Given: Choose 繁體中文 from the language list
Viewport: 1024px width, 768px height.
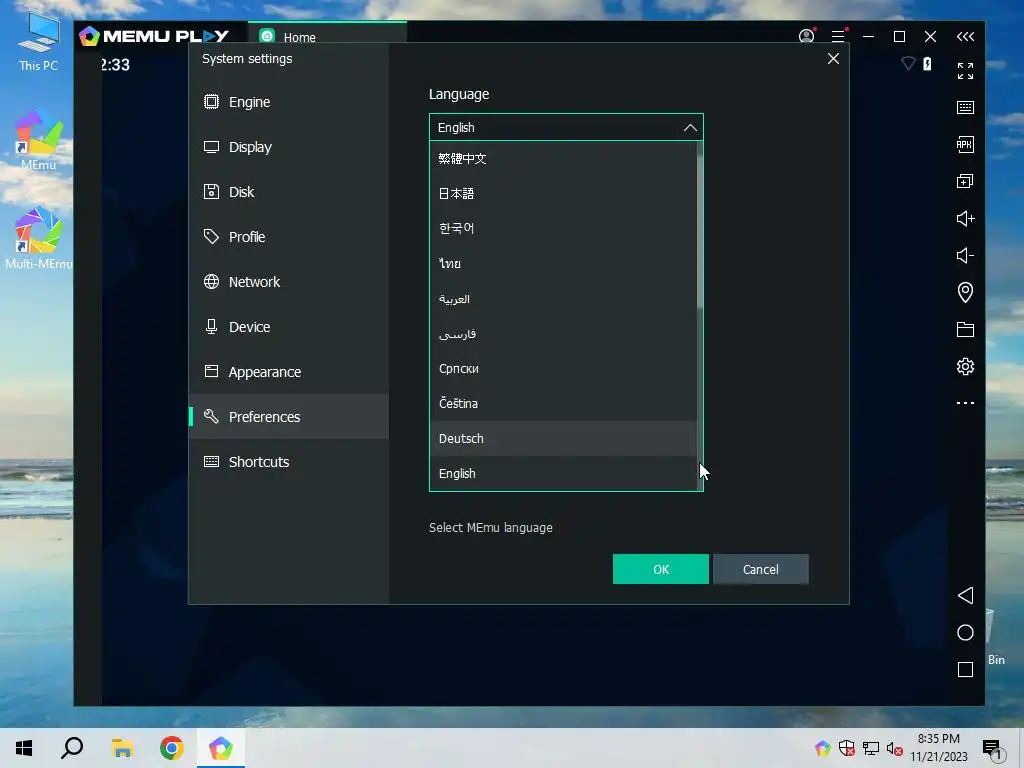Looking at the screenshot, I should pos(563,159).
